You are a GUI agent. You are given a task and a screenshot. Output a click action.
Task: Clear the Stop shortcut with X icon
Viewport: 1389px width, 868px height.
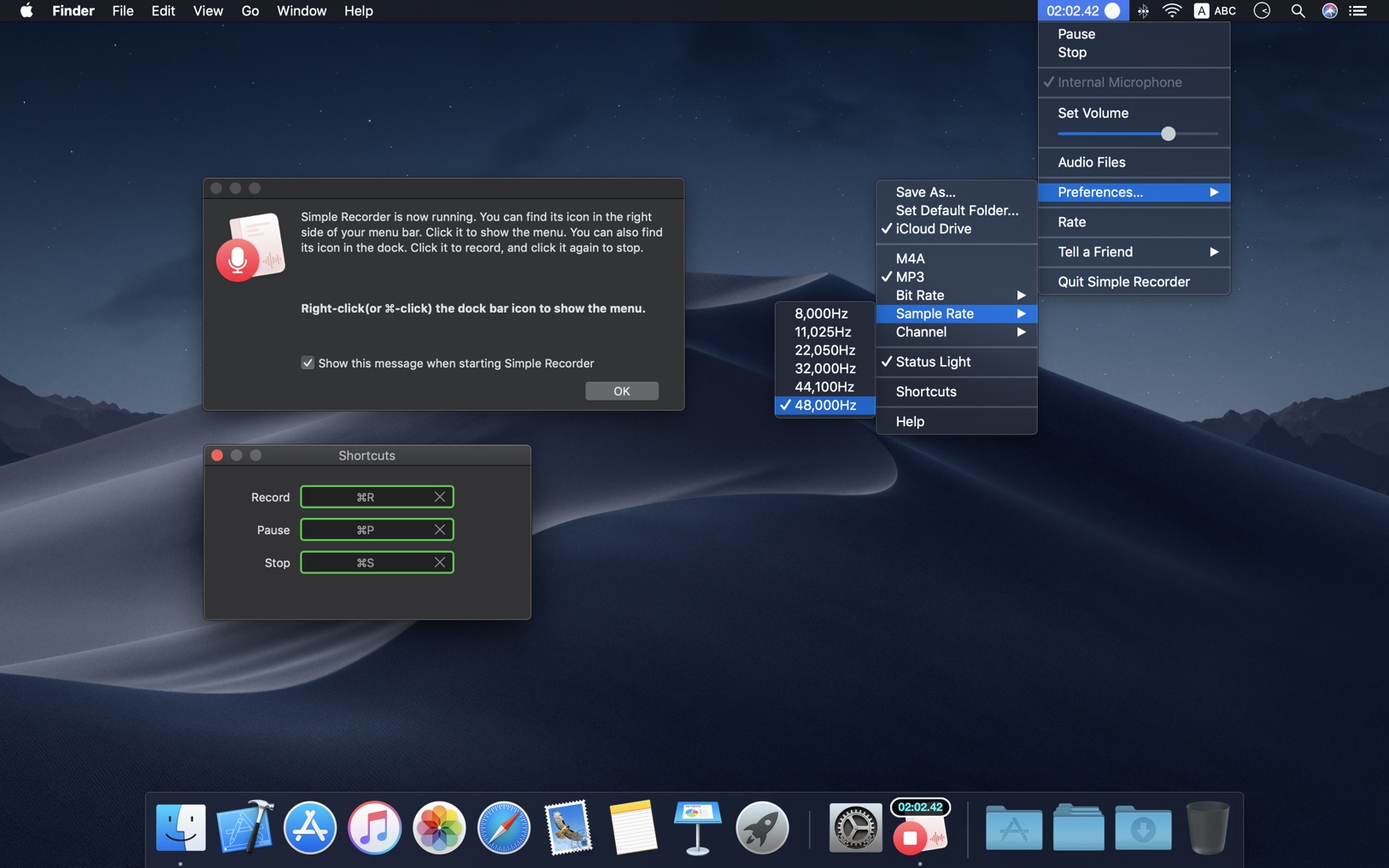point(439,563)
